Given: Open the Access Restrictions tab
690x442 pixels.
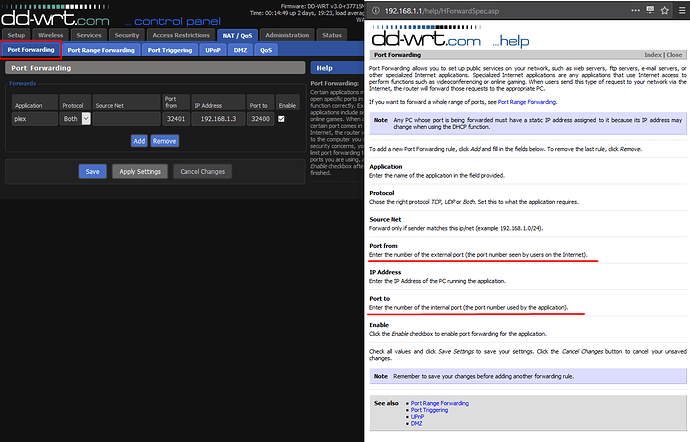Looking at the screenshot, I should [x=181, y=35].
